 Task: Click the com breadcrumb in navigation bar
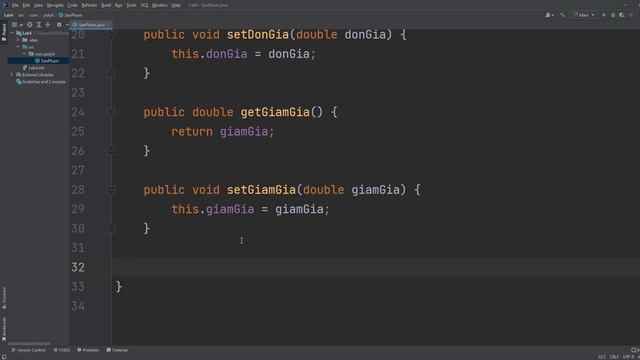[x=33, y=15]
